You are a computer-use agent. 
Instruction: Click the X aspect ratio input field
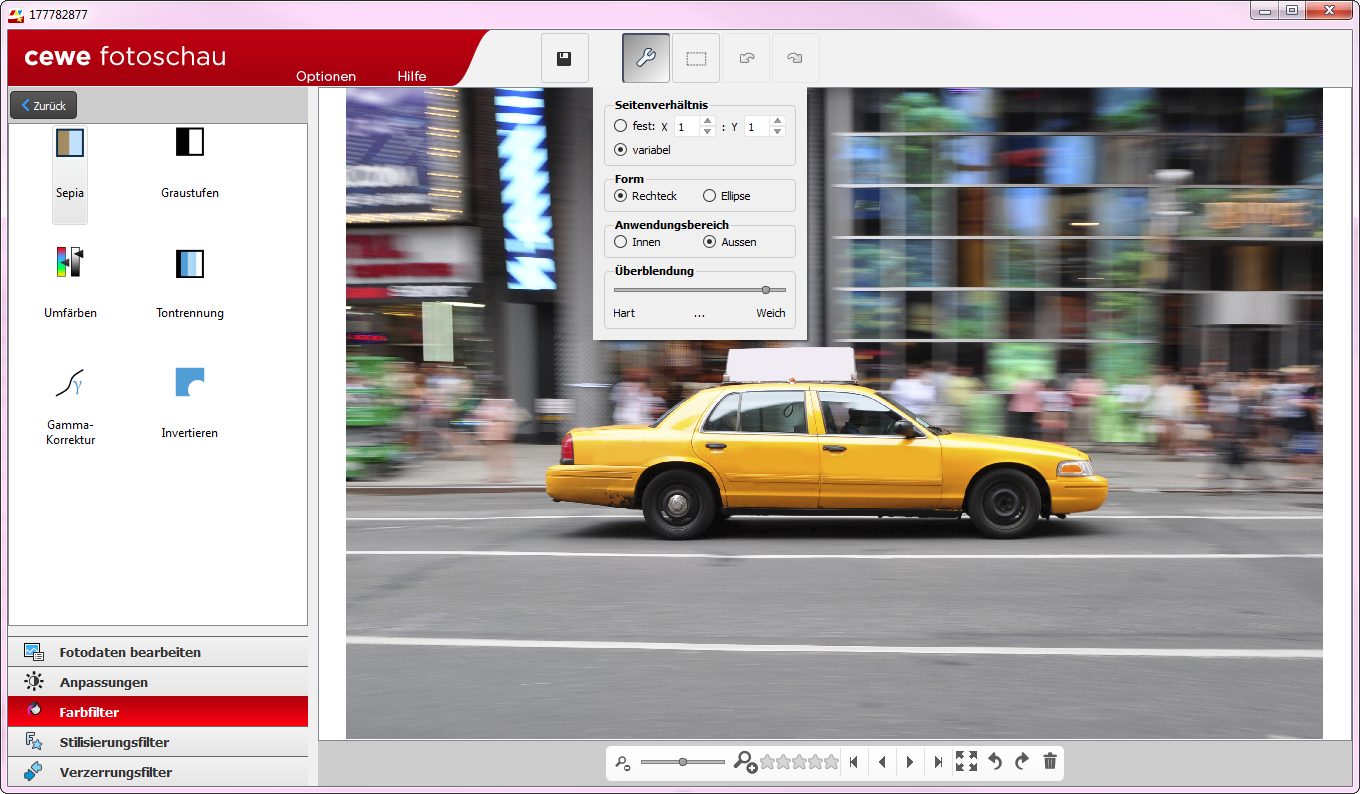tap(686, 127)
